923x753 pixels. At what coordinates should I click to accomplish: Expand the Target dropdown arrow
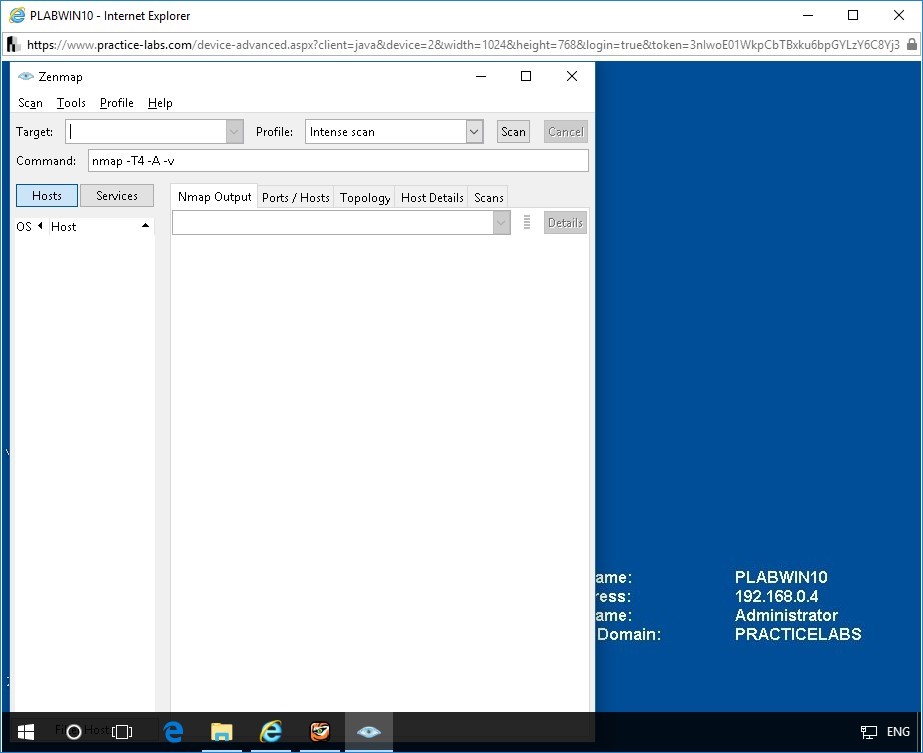click(234, 132)
